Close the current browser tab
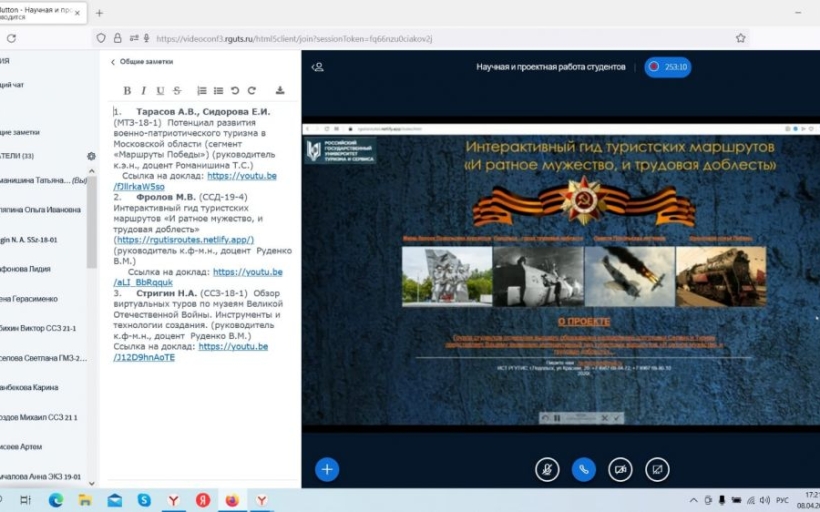820x512 pixels. click(77, 13)
